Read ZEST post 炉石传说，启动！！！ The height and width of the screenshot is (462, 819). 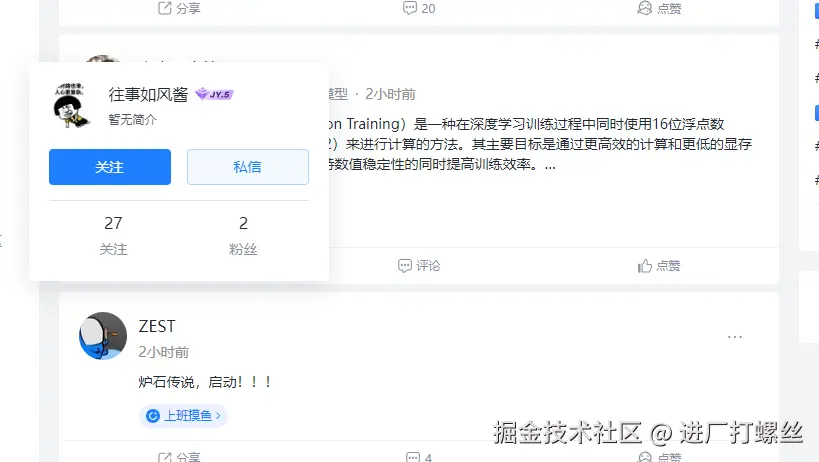[x=205, y=382]
